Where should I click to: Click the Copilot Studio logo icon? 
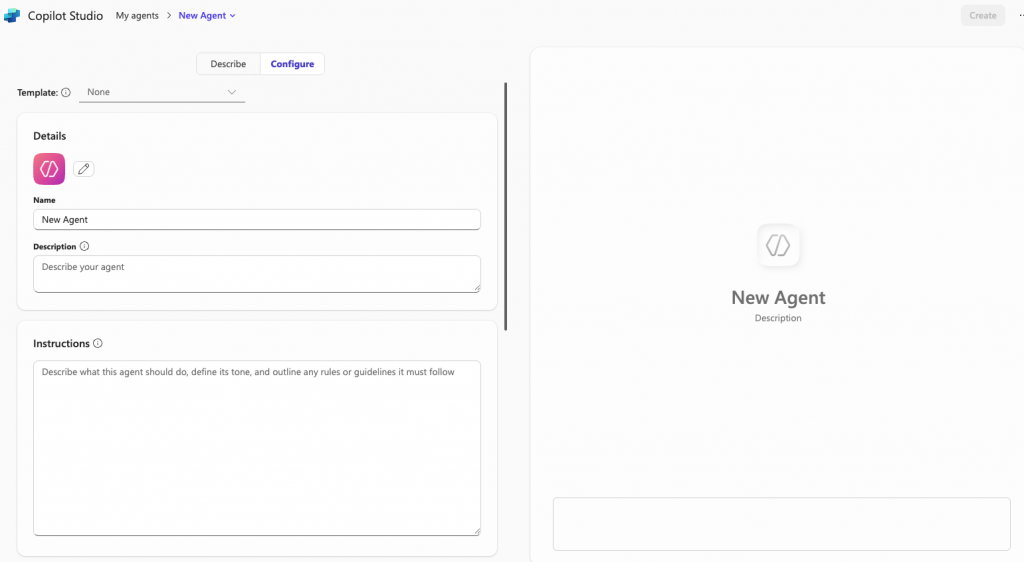tap(13, 16)
